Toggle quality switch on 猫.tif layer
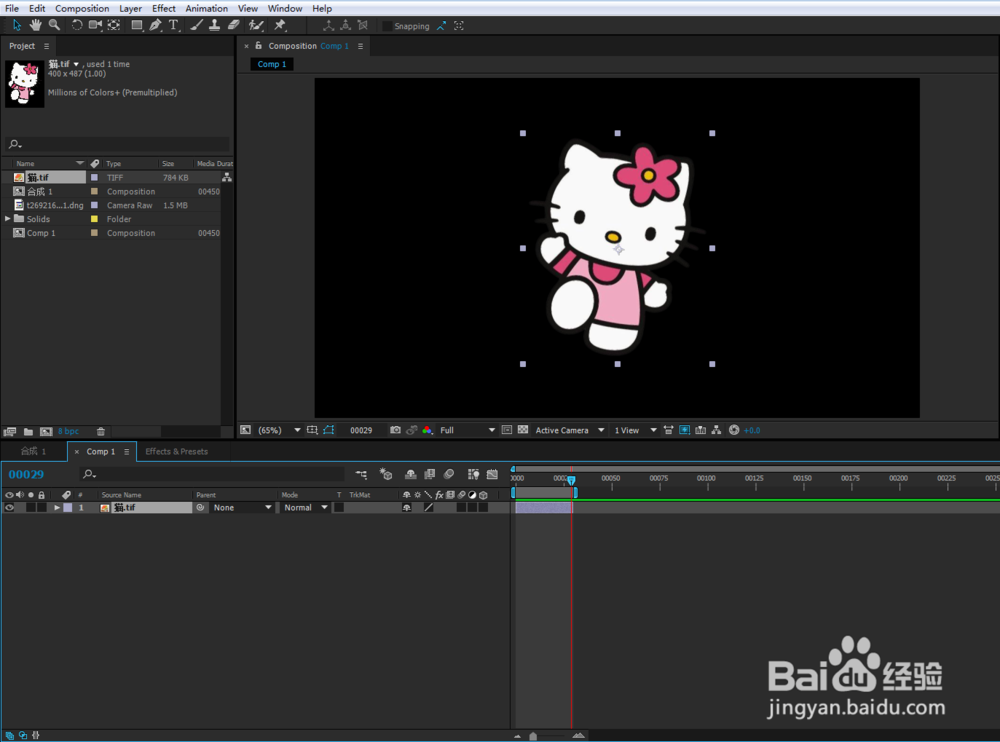The width and height of the screenshot is (1000, 742). (x=429, y=508)
